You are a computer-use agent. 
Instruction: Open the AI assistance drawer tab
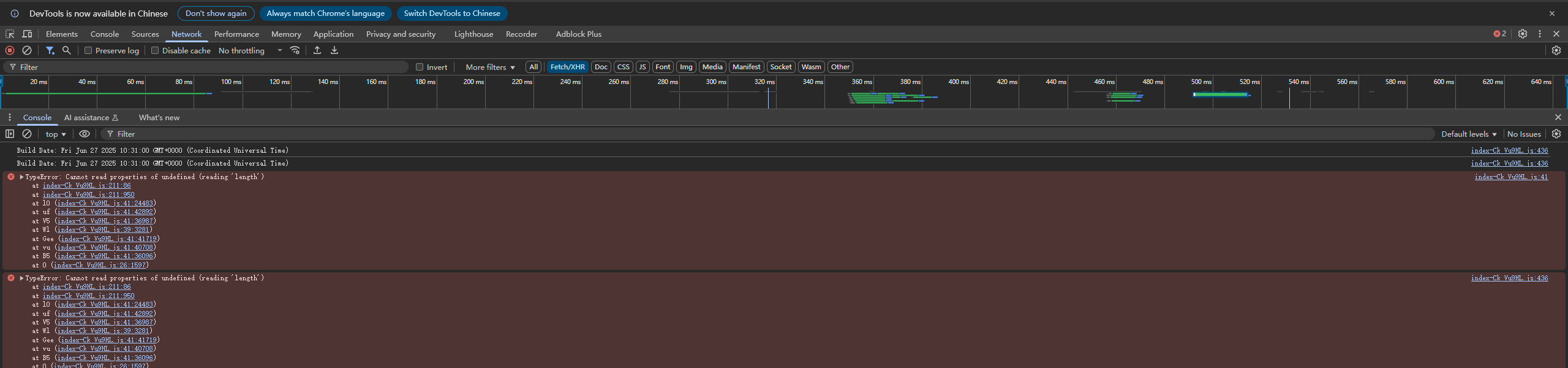tap(91, 118)
